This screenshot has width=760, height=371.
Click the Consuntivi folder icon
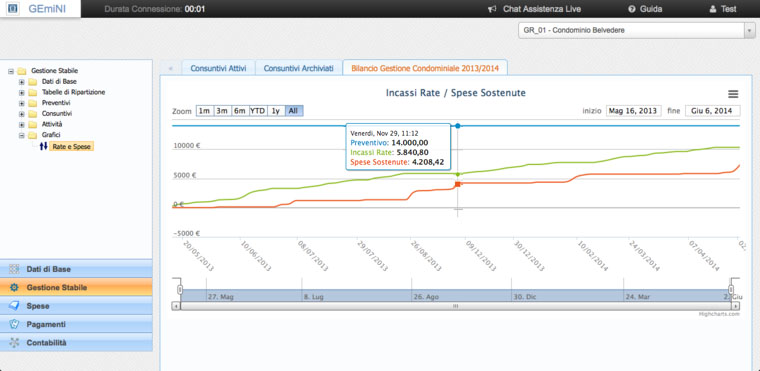coord(32,113)
